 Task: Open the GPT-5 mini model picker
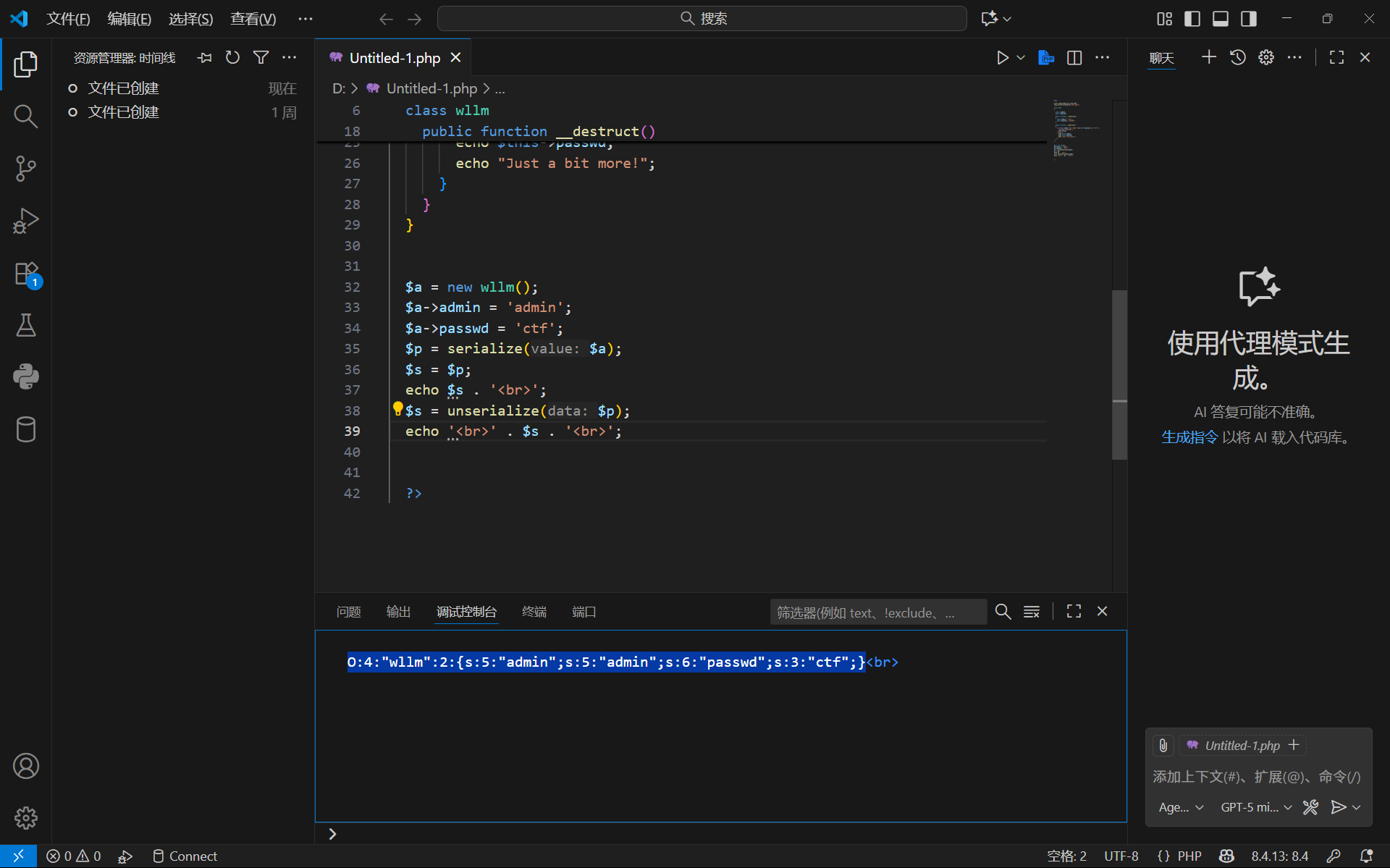tap(1255, 807)
